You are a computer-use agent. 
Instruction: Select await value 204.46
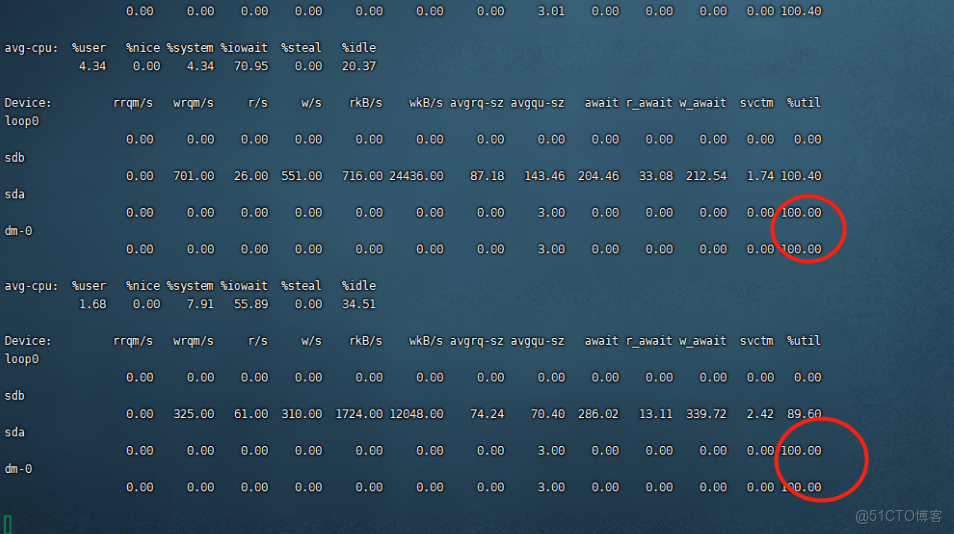[598, 176]
